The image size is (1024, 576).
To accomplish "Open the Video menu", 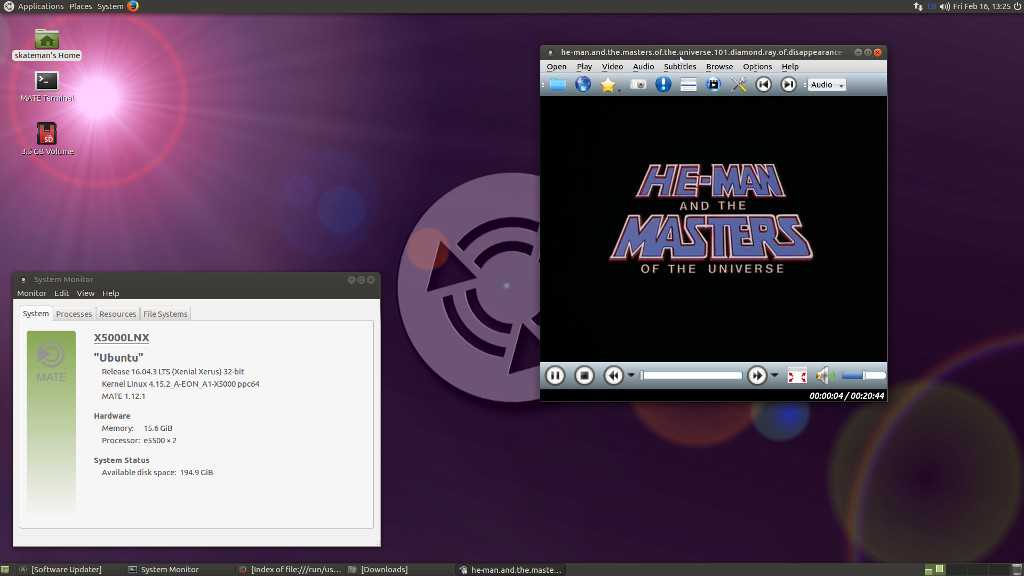I will pyautogui.click(x=612, y=67).
